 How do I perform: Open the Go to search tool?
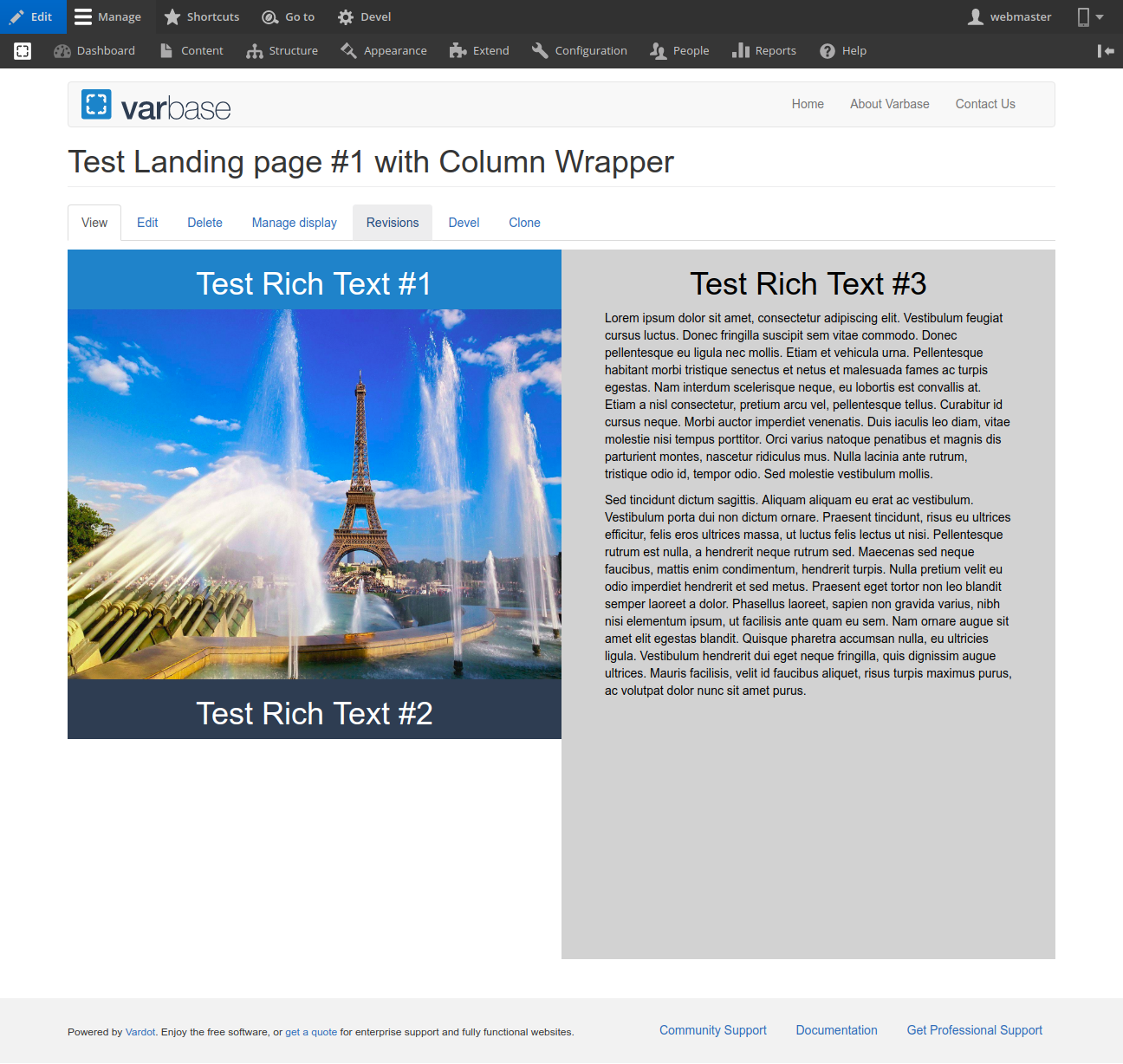click(289, 16)
